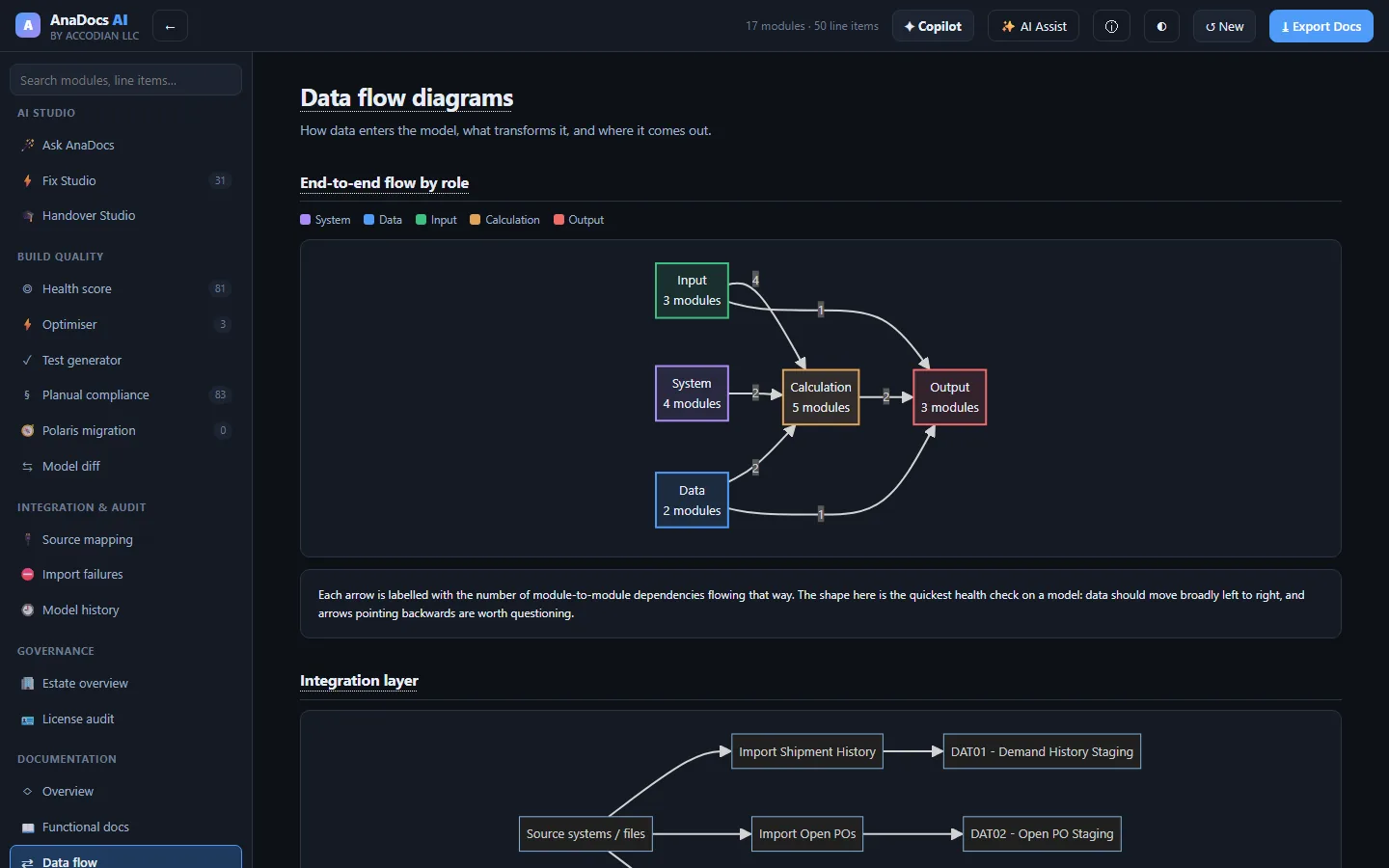Screen dimensions: 1389x868
Task: Click DAT02 - Open PO Staging node
Action: click(x=1042, y=833)
